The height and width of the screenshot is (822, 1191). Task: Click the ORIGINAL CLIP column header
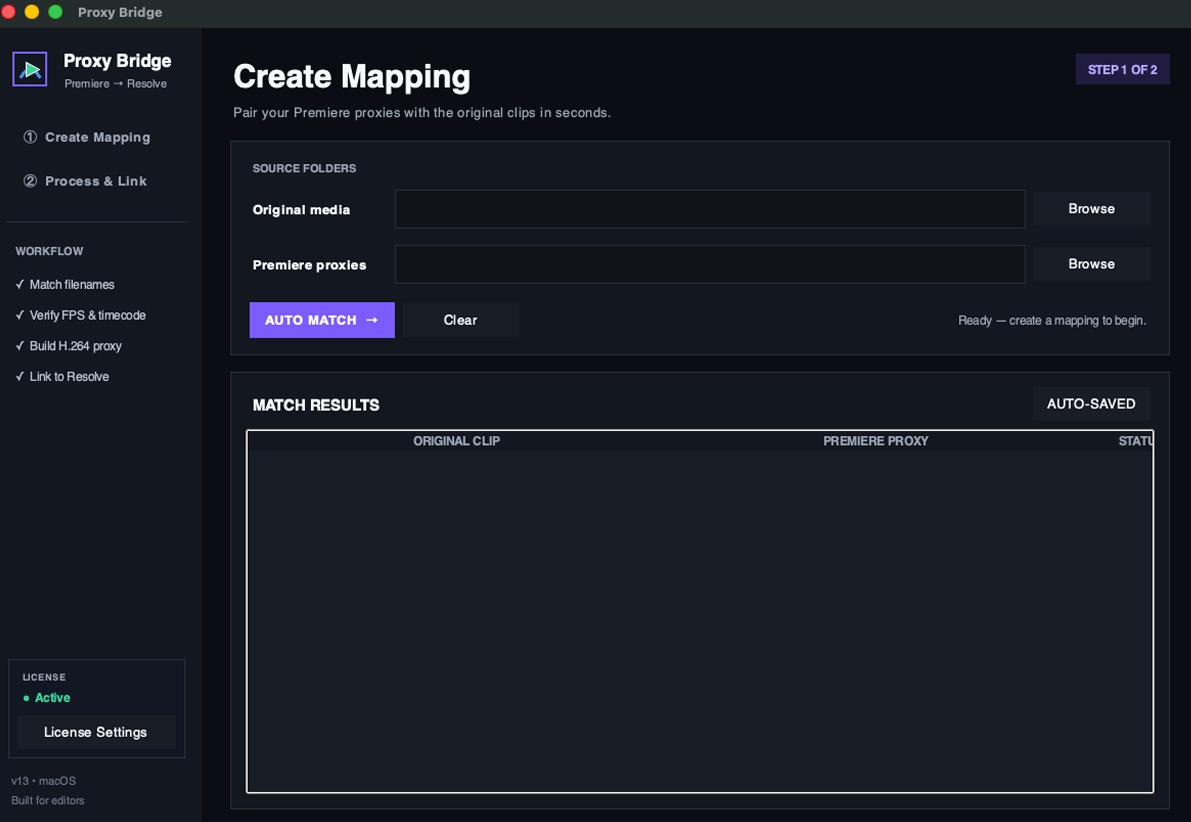coord(456,441)
